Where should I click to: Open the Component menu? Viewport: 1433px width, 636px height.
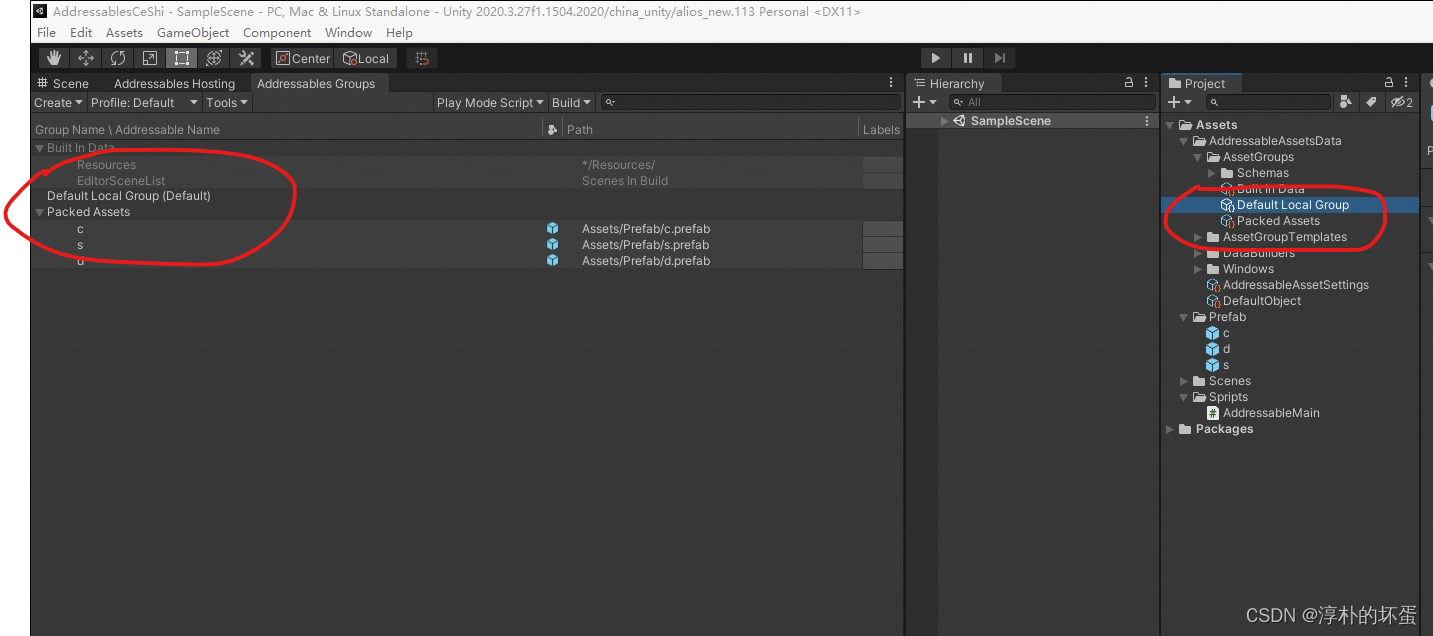click(277, 32)
